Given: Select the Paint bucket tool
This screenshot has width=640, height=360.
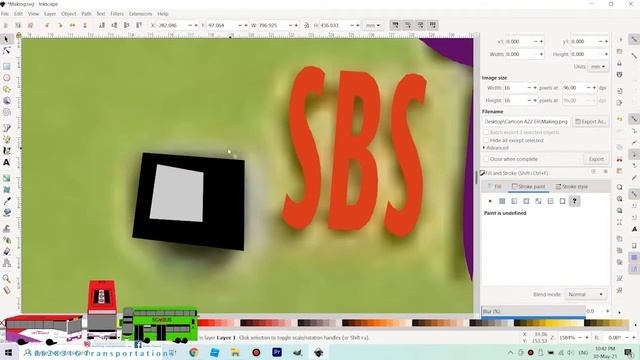Looking at the screenshot, I should coord(7,213).
